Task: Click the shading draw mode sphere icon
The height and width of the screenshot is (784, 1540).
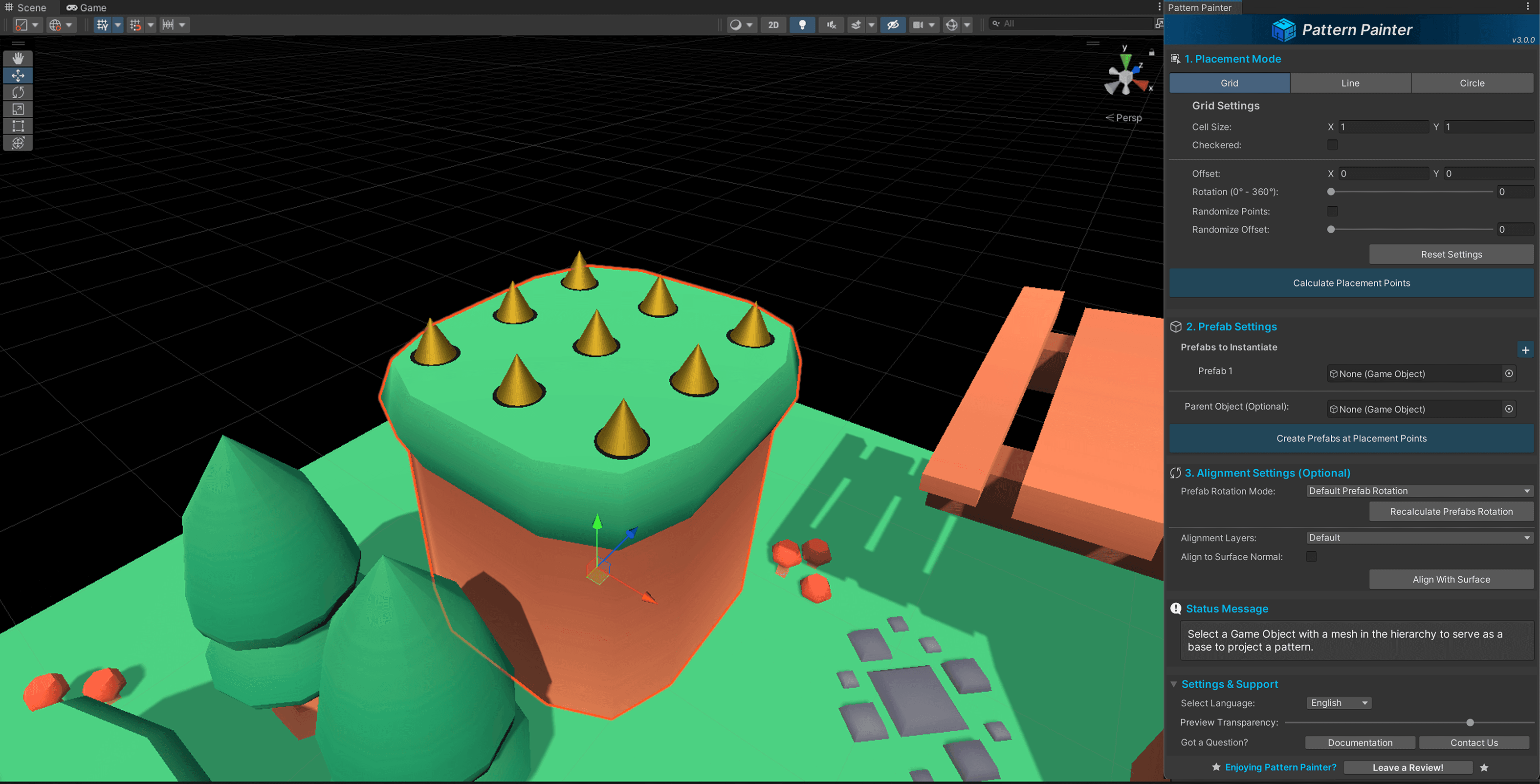Action: pos(736,24)
